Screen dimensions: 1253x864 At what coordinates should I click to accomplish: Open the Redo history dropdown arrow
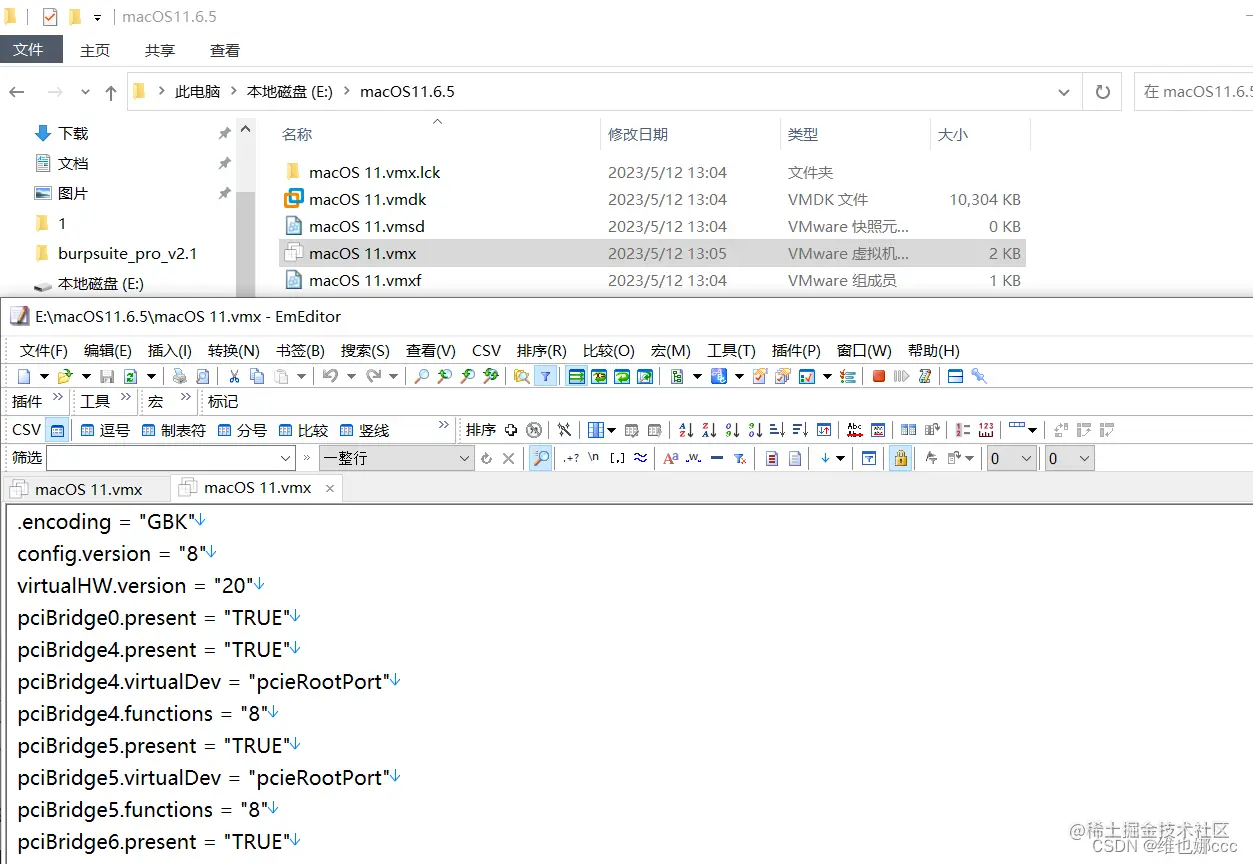pyautogui.click(x=394, y=376)
